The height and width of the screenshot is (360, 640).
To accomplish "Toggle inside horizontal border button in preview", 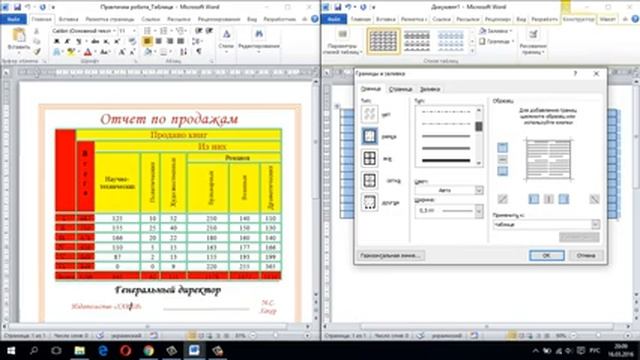I will pos(502,159).
